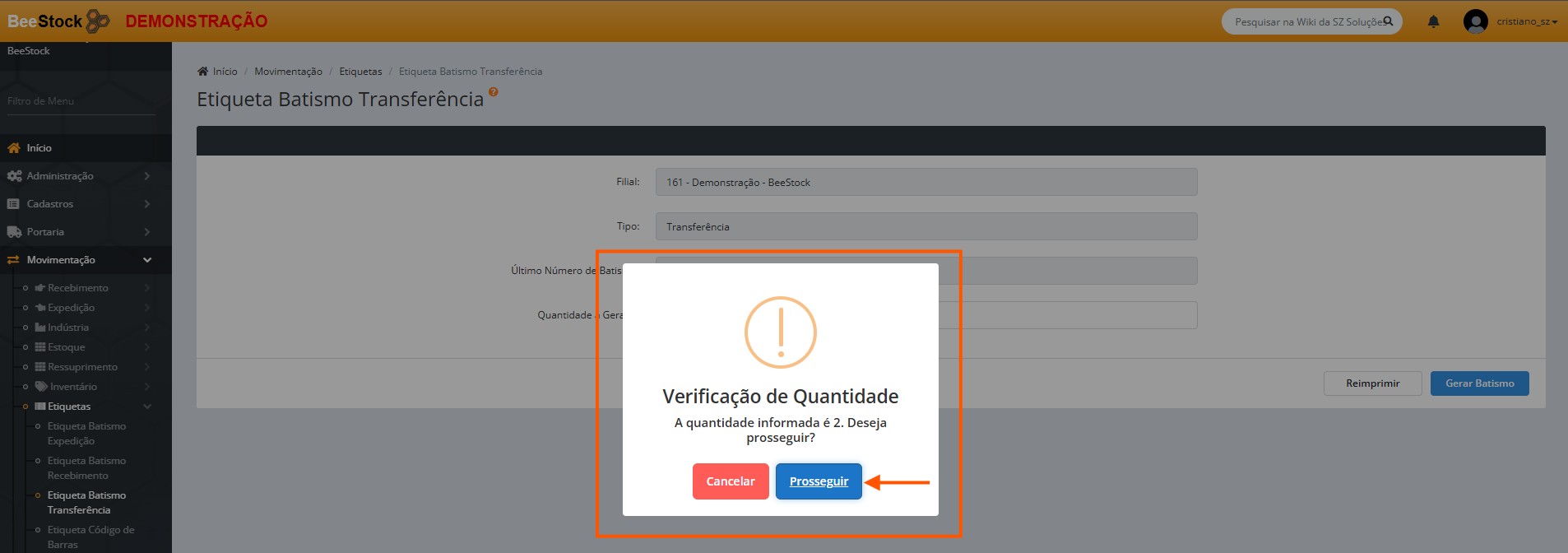Open the cristiano_sz user dropdown

click(1526, 21)
